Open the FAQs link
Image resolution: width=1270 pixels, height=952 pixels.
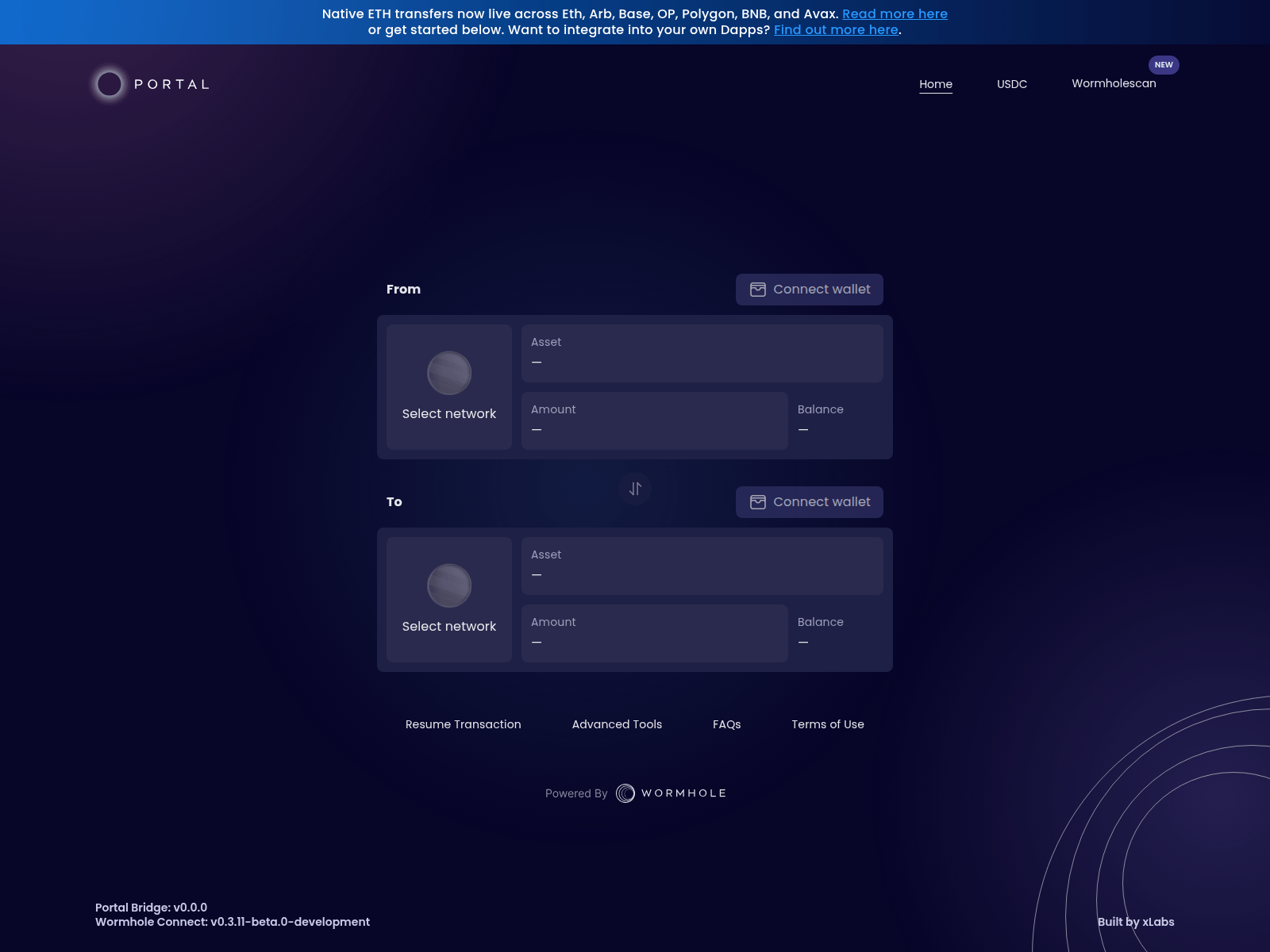click(x=727, y=724)
